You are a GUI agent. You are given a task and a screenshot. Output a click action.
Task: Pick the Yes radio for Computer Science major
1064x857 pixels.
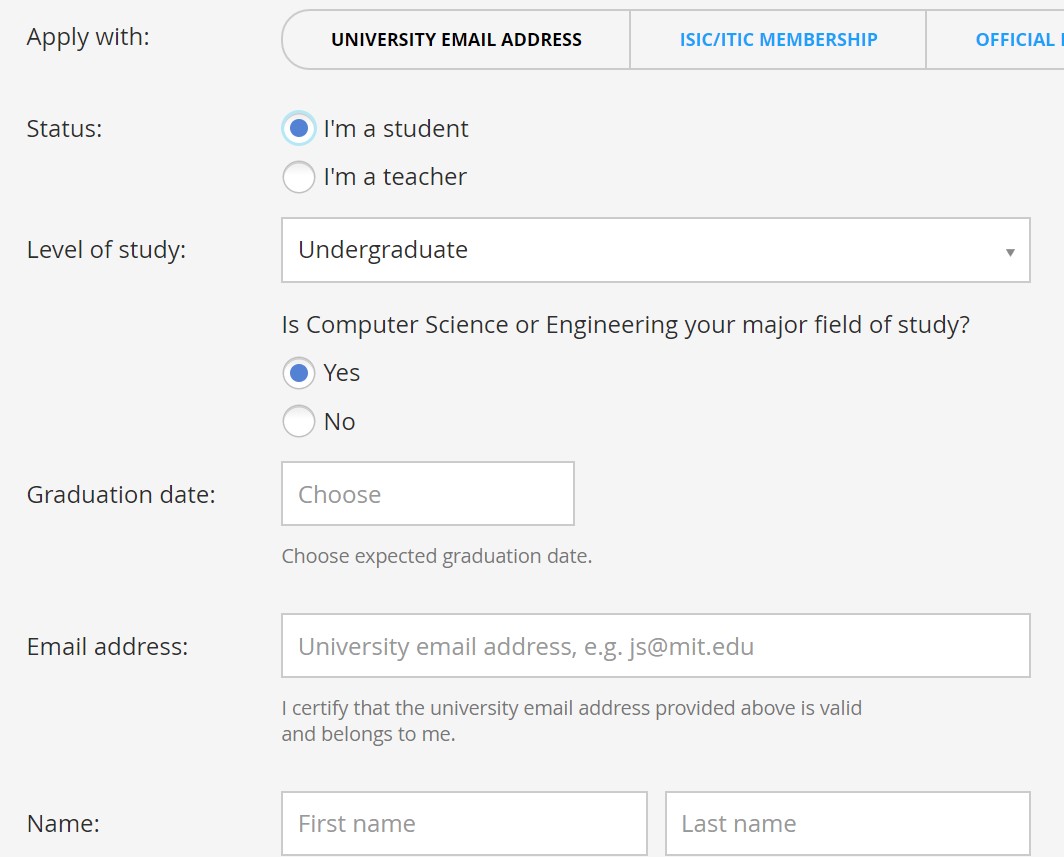pyautogui.click(x=298, y=373)
